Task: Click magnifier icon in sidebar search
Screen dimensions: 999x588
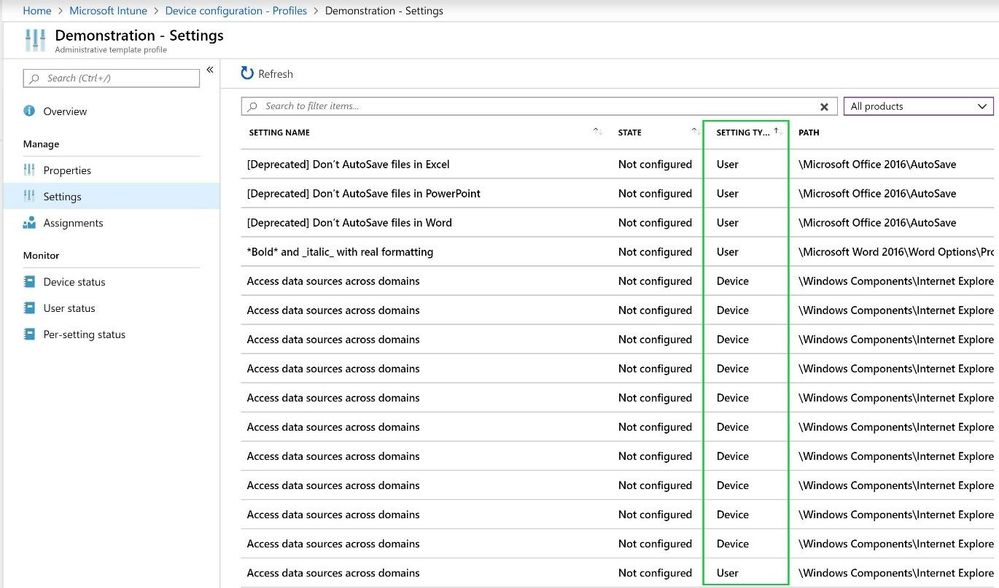Action: pyautogui.click(x=34, y=78)
